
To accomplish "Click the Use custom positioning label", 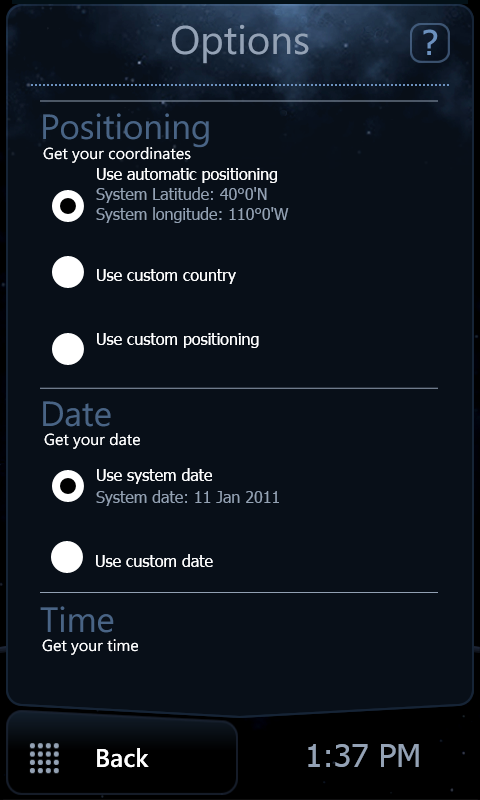I will click(178, 339).
